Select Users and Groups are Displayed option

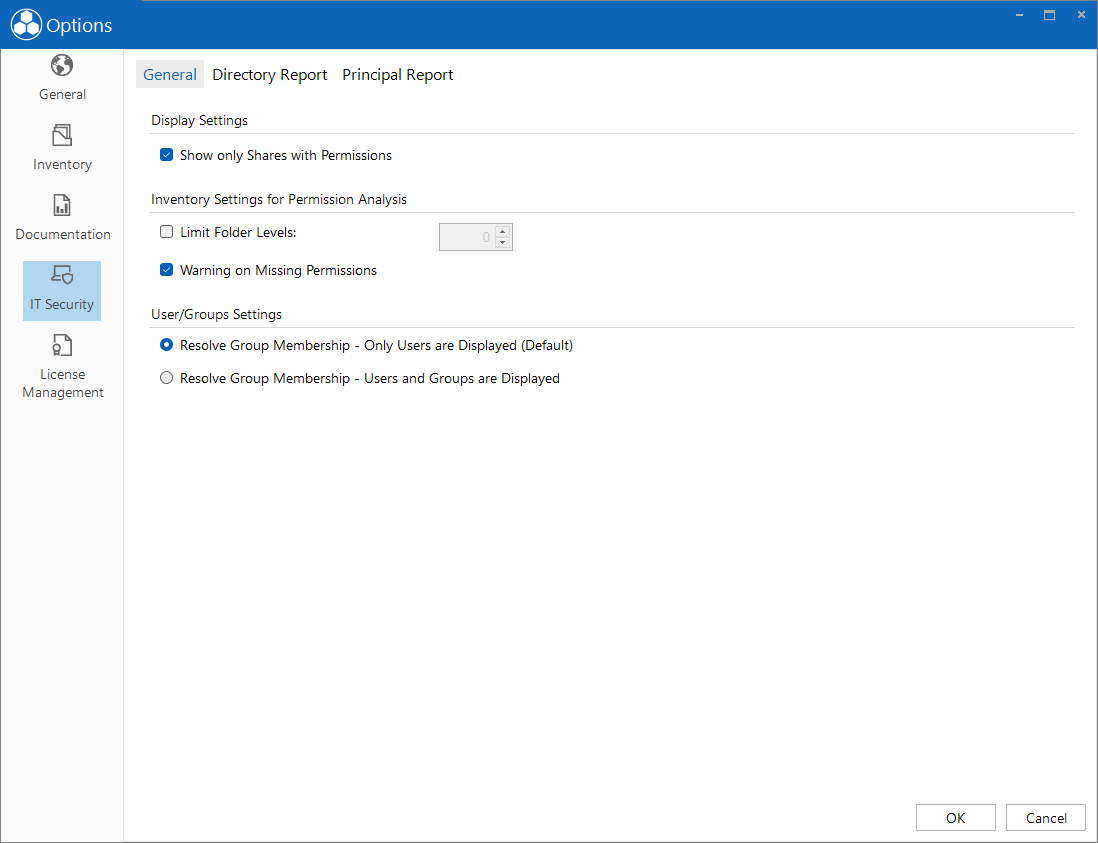(x=167, y=378)
